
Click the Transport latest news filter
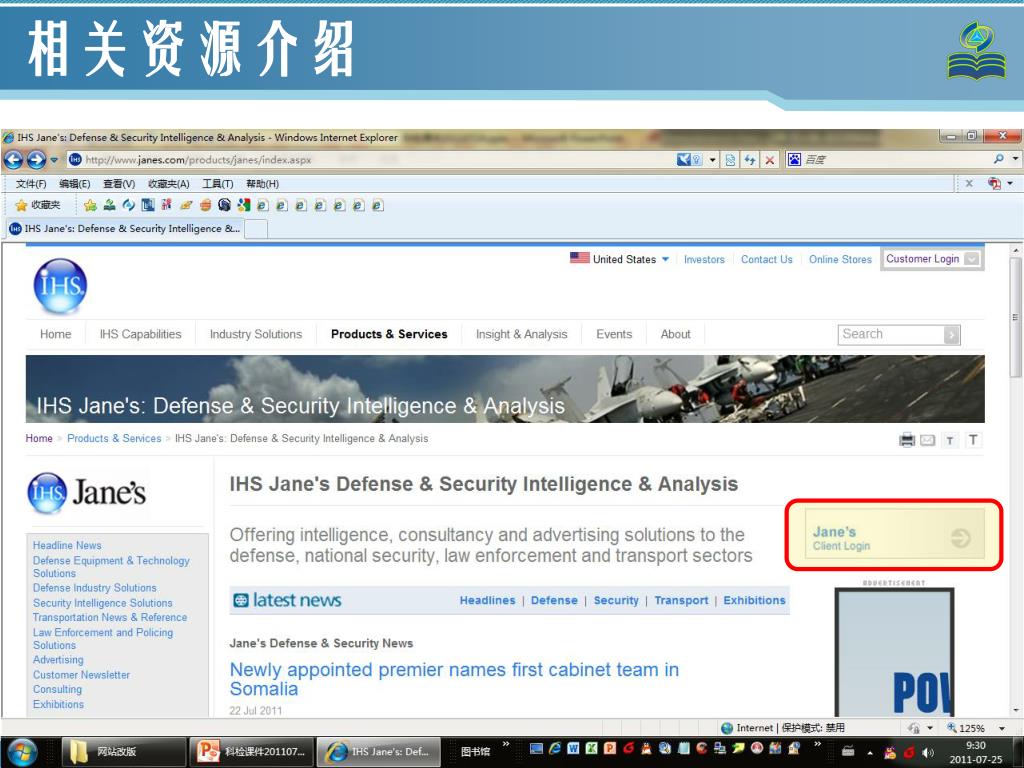pos(680,600)
